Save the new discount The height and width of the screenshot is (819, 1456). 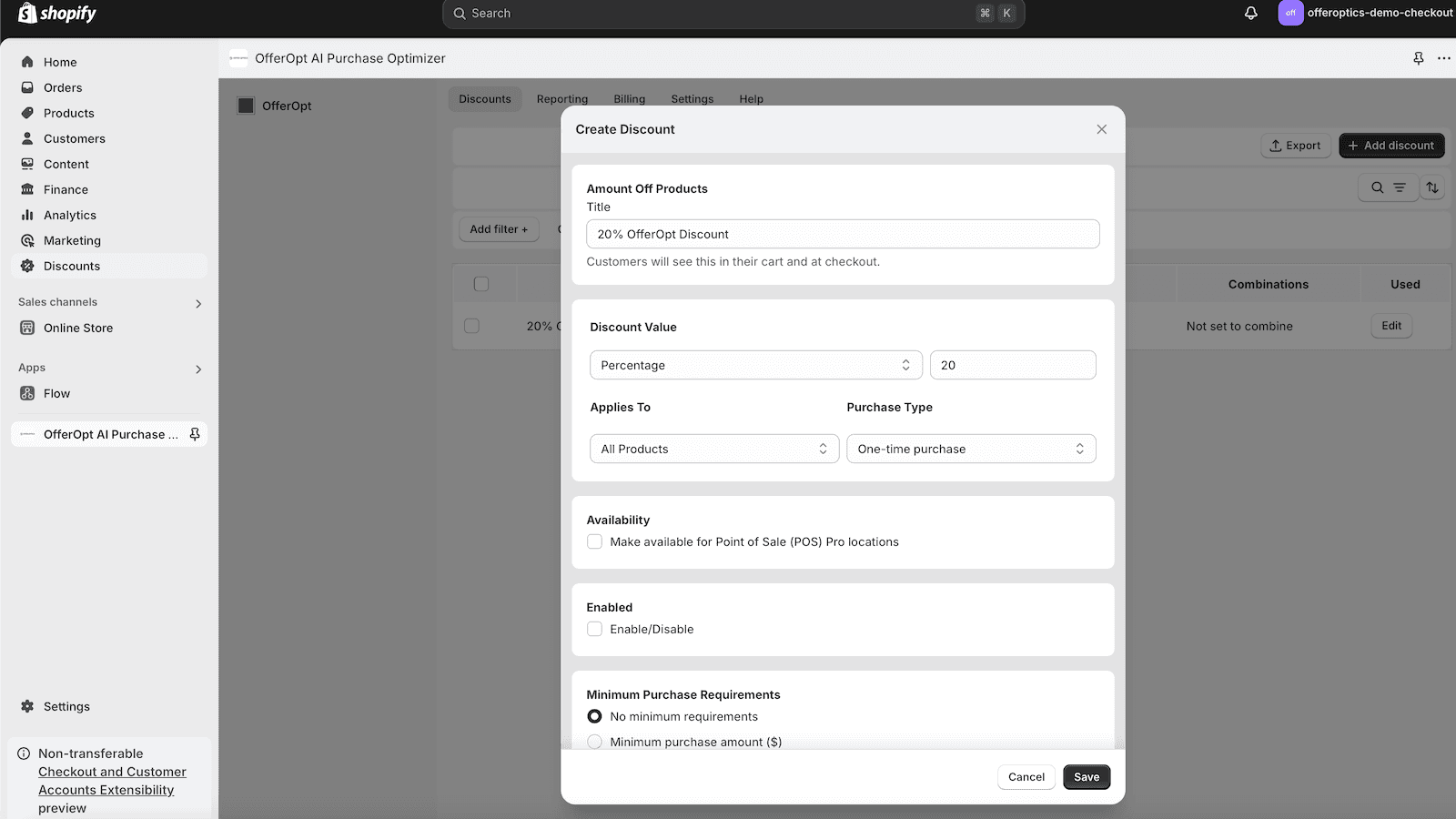(1086, 776)
